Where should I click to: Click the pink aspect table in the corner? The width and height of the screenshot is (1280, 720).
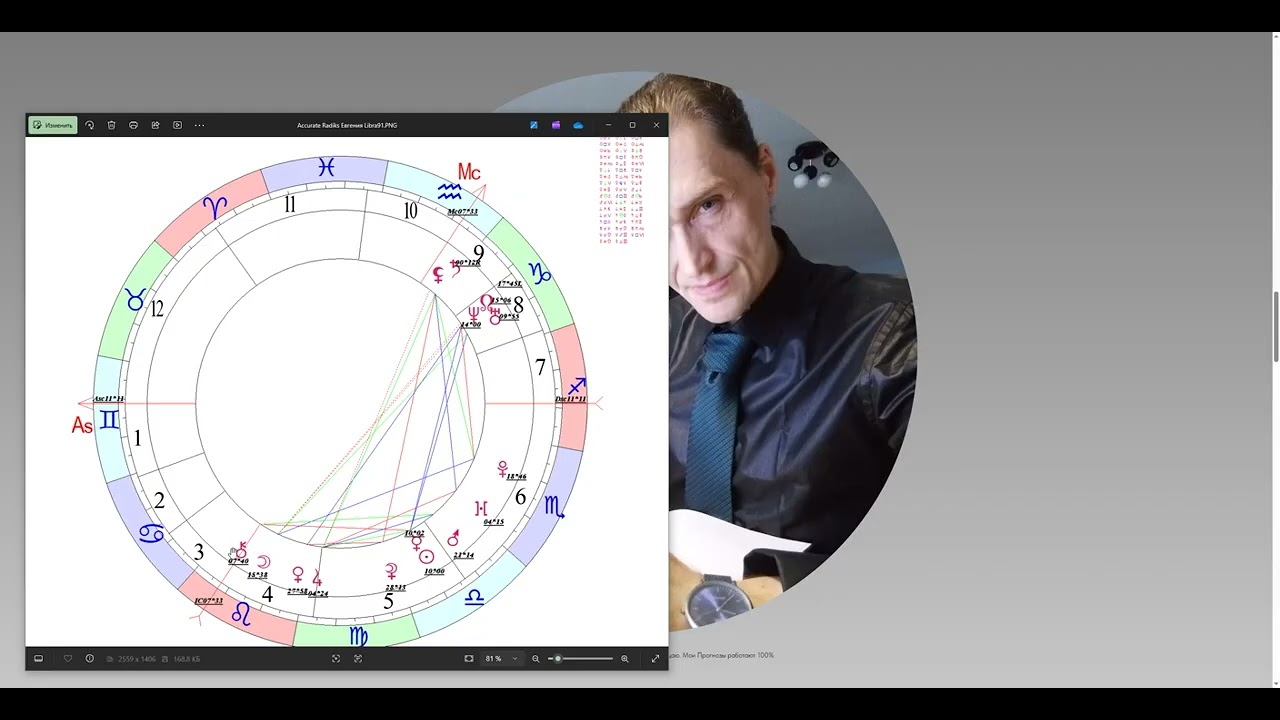click(x=621, y=190)
